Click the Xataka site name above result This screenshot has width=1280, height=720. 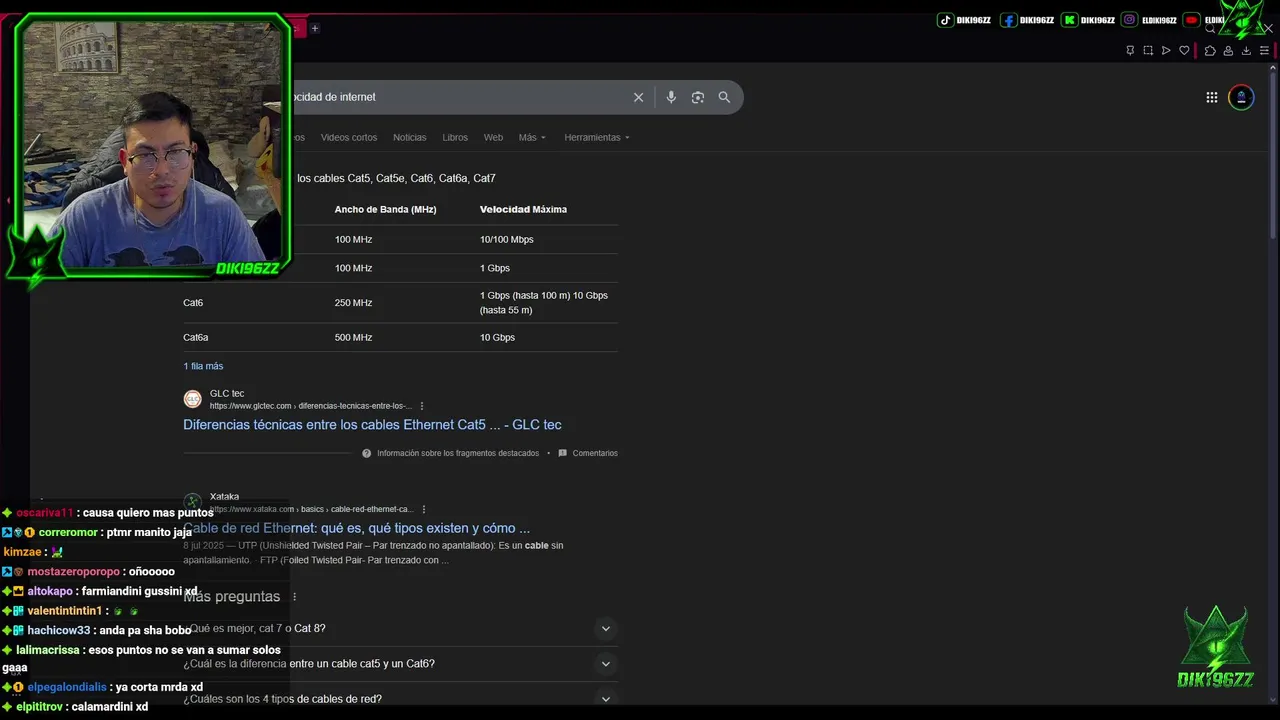point(224,496)
